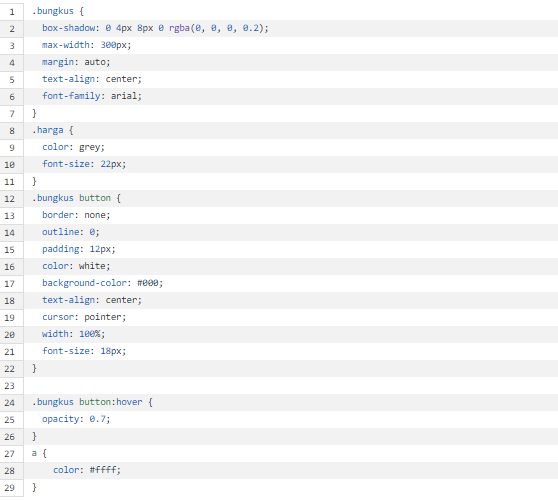This screenshot has width=558, height=501.
Task: Click the margin auto declaration
Action: [76, 62]
